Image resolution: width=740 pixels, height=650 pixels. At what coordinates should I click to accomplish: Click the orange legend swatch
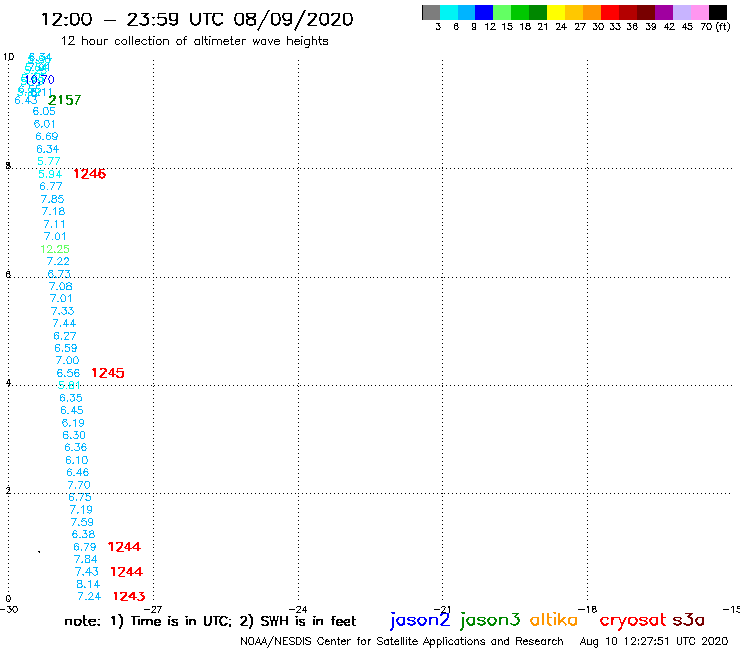(592, 12)
